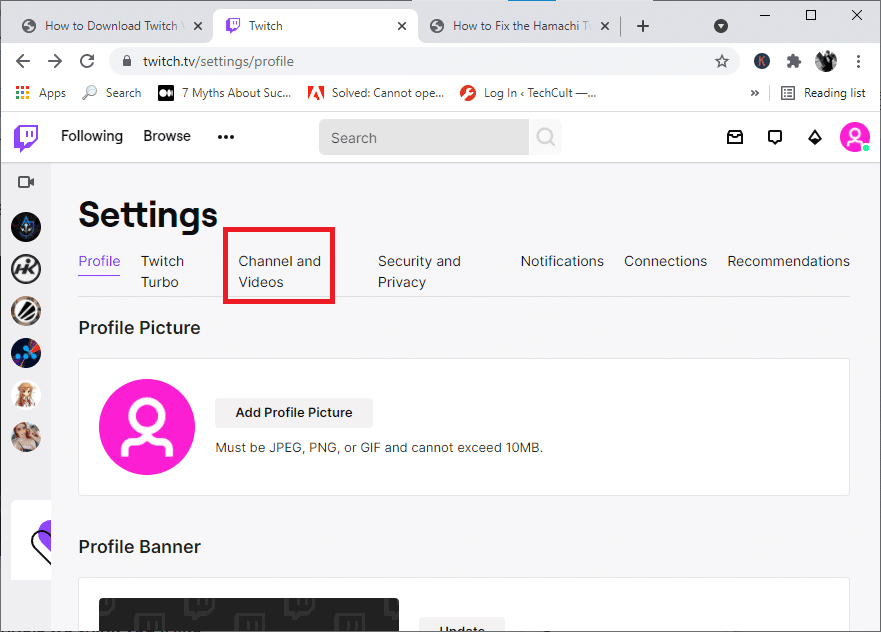
Task: Reload the page
Action: [x=87, y=61]
